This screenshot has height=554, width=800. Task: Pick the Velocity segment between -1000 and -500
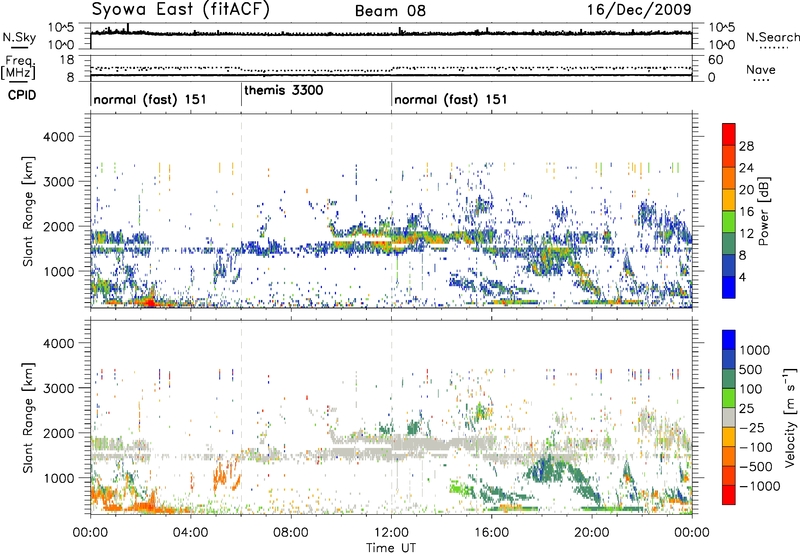[x=729, y=475]
